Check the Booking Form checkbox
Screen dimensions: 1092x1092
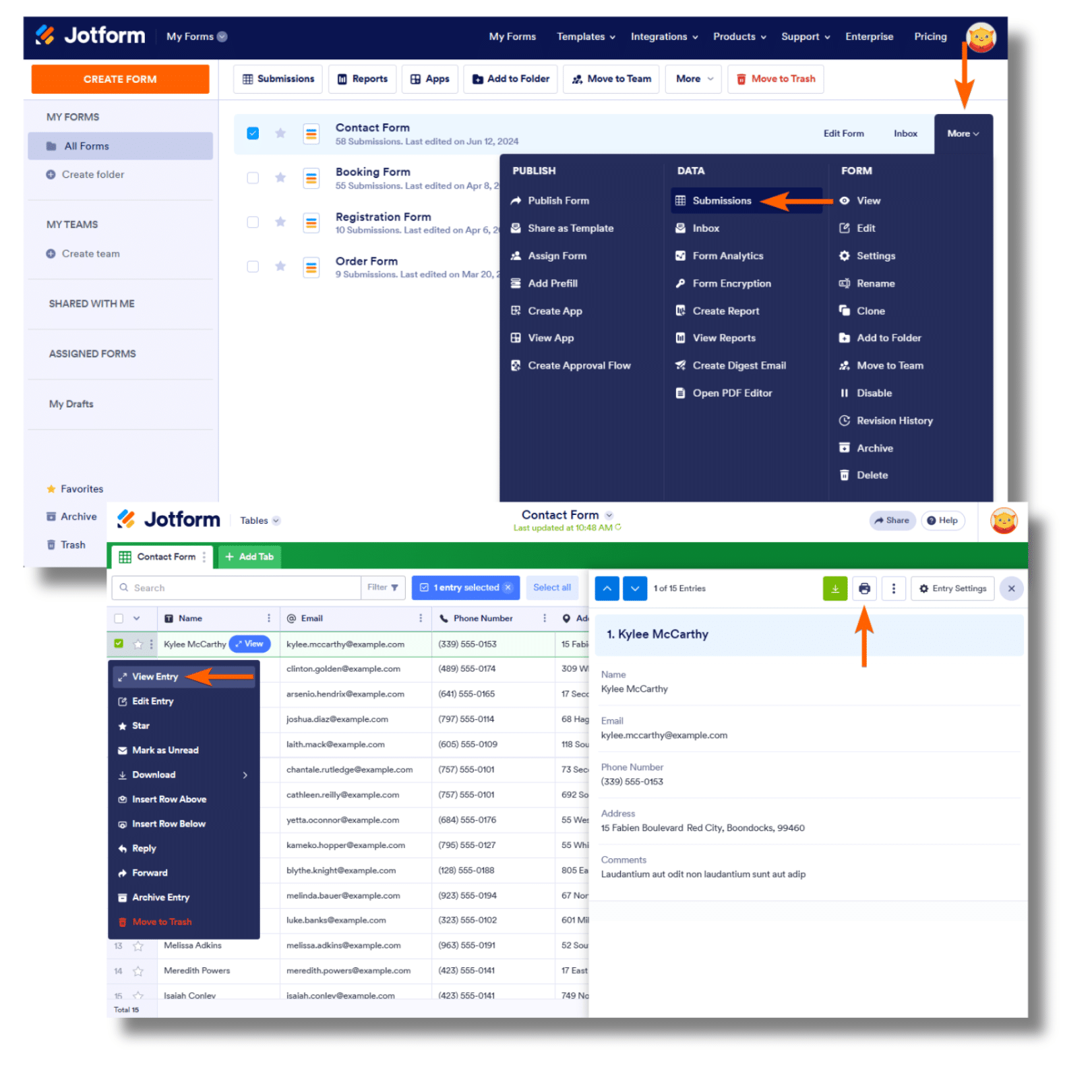(x=253, y=178)
